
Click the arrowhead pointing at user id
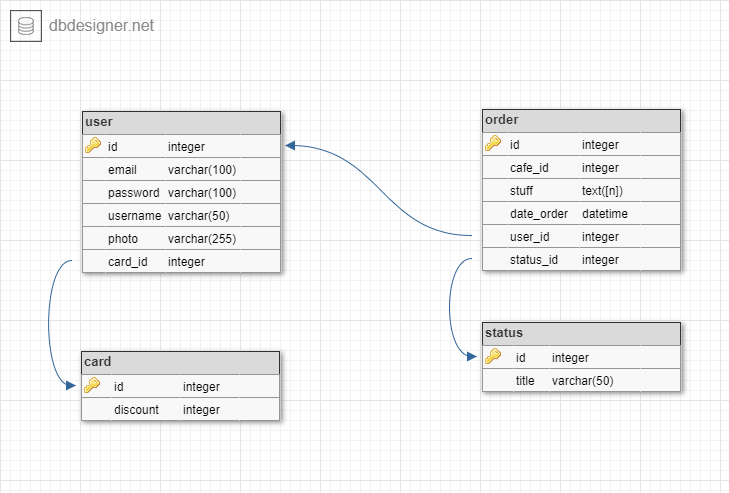pos(290,146)
